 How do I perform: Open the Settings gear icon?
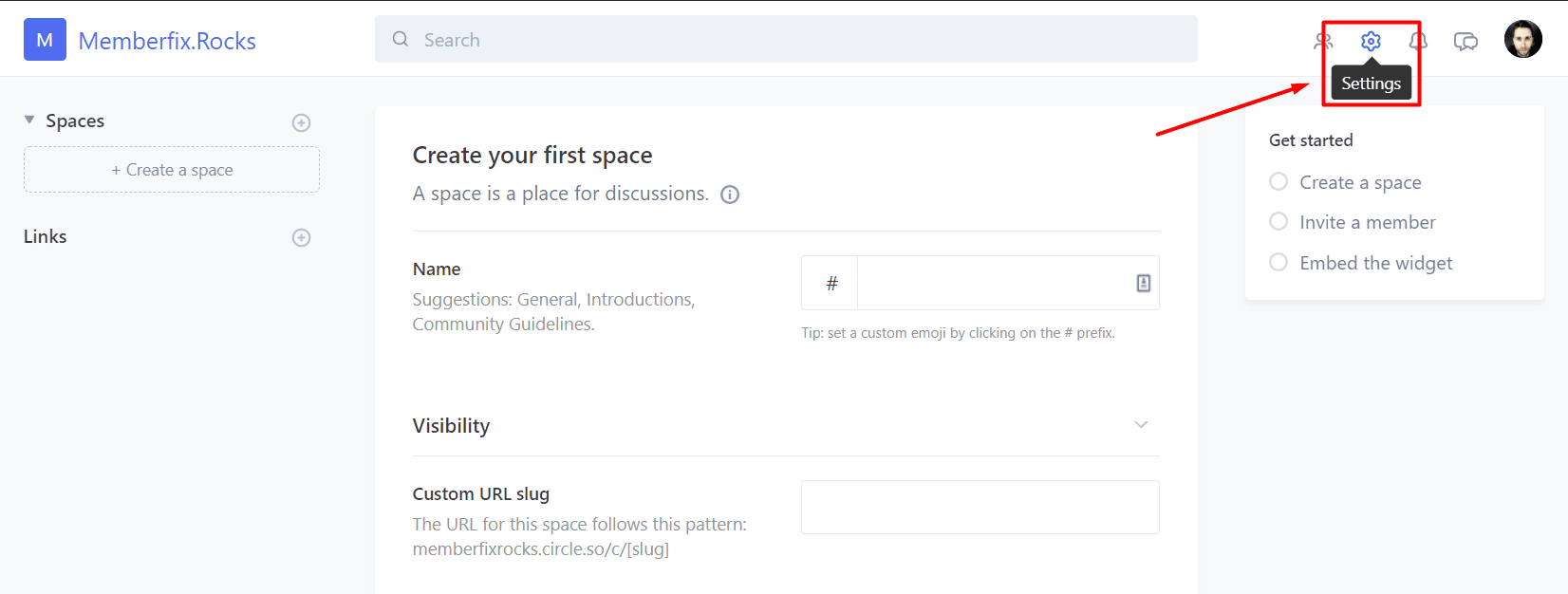click(1371, 41)
